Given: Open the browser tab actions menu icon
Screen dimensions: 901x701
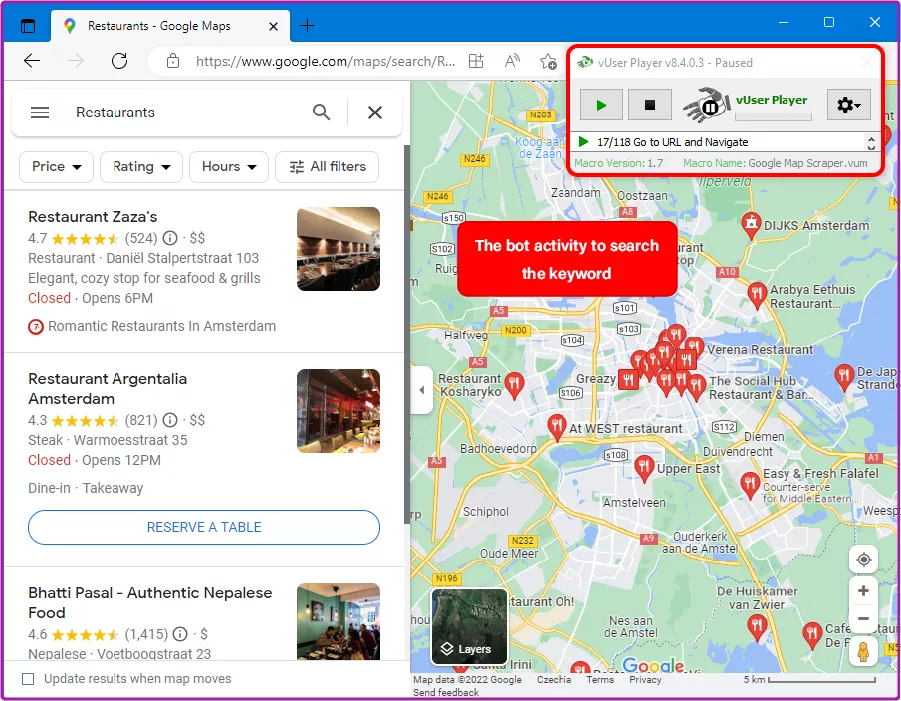Looking at the screenshot, I should point(28,26).
